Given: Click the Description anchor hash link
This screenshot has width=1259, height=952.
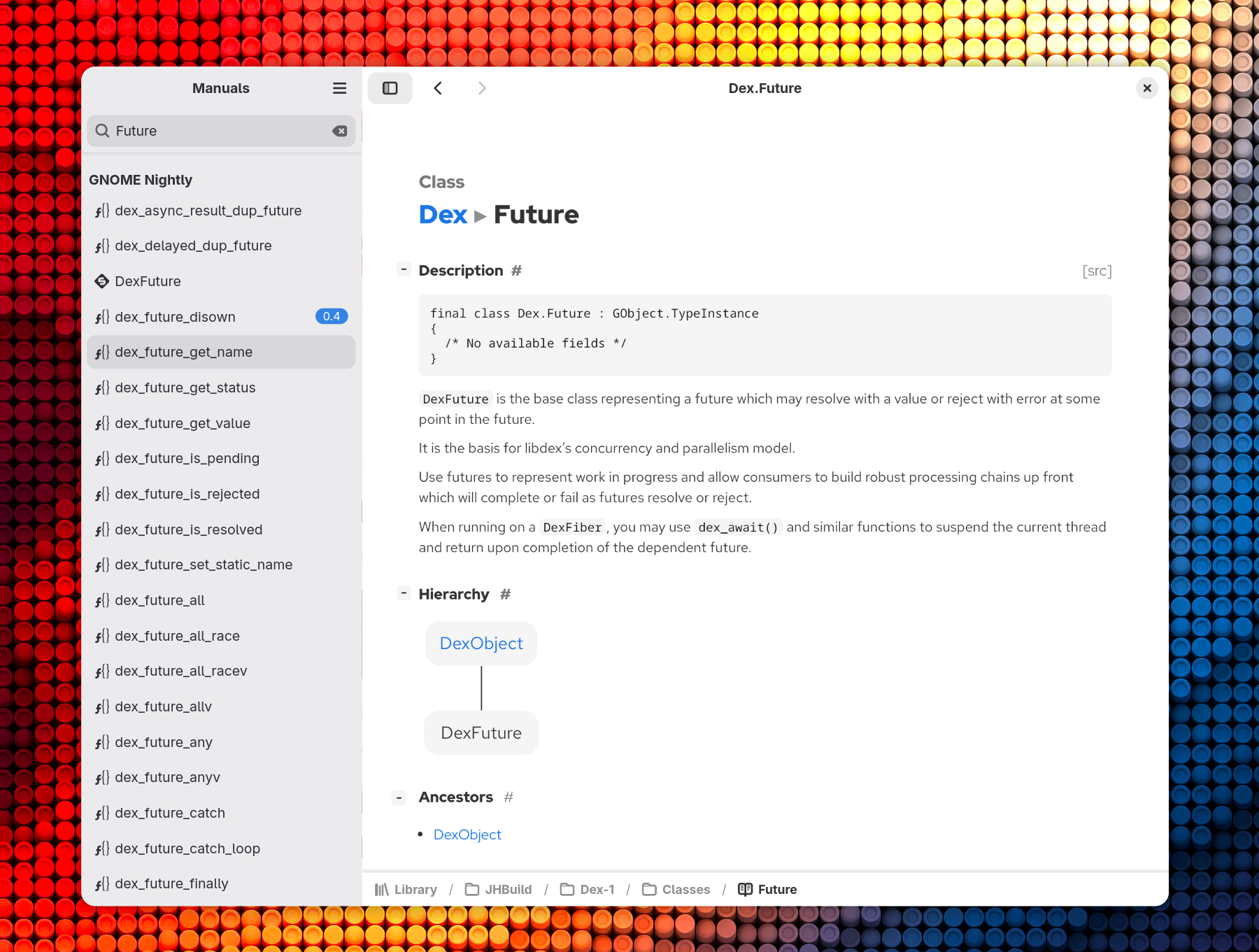Looking at the screenshot, I should point(516,270).
